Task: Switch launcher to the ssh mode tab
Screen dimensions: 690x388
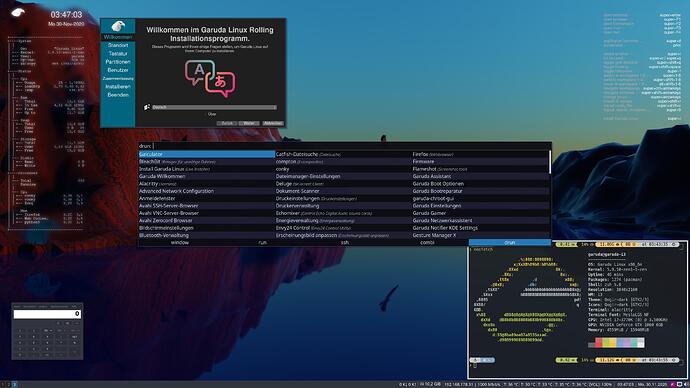Action: (x=345, y=242)
